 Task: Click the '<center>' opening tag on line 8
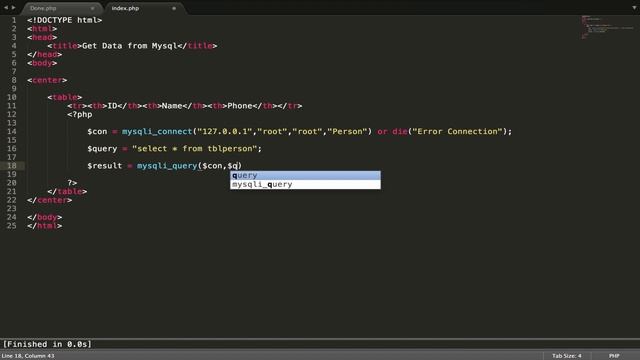pos(47,80)
